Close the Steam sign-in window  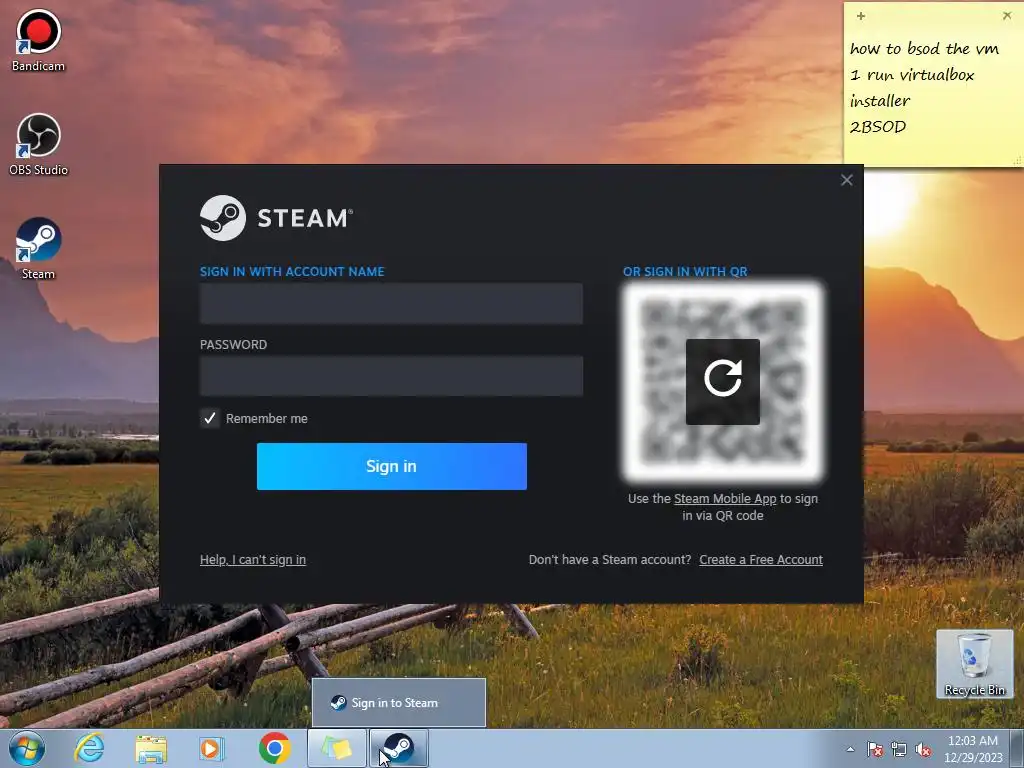[x=846, y=180]
